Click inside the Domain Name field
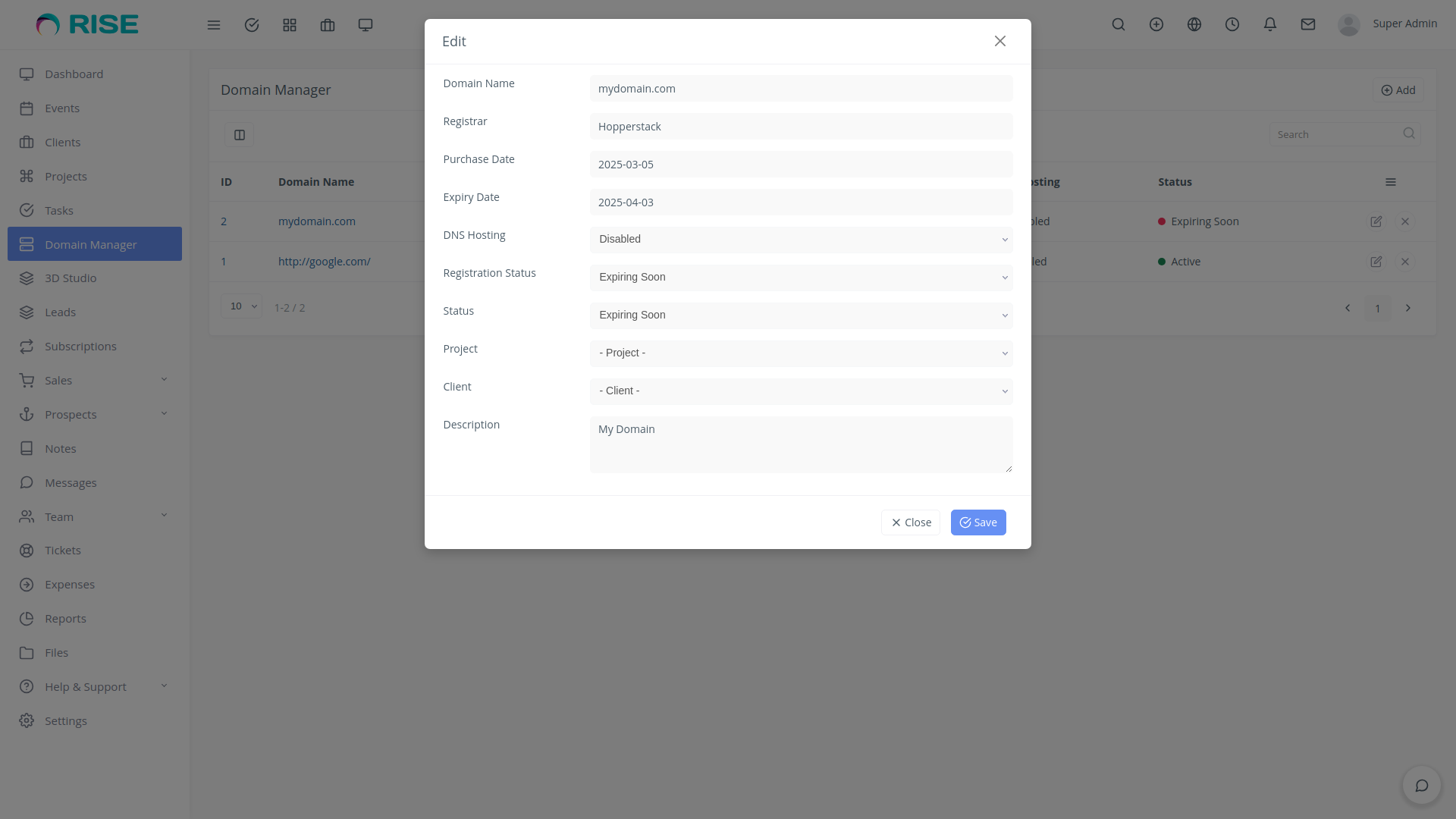 pyautogui.click(x=801, y=88)
